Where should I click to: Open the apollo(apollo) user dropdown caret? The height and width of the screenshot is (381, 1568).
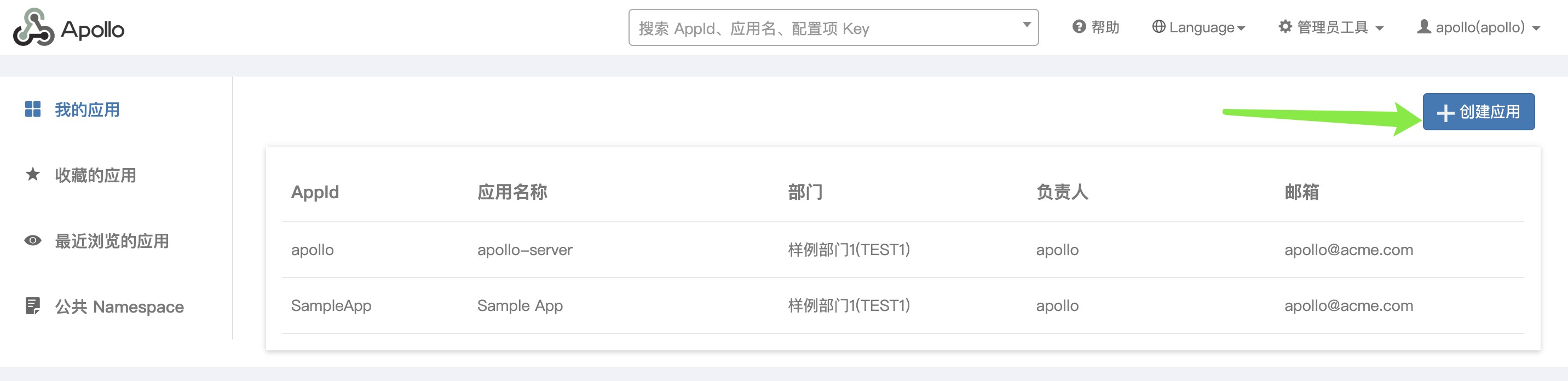click(x=1536, y=28)
